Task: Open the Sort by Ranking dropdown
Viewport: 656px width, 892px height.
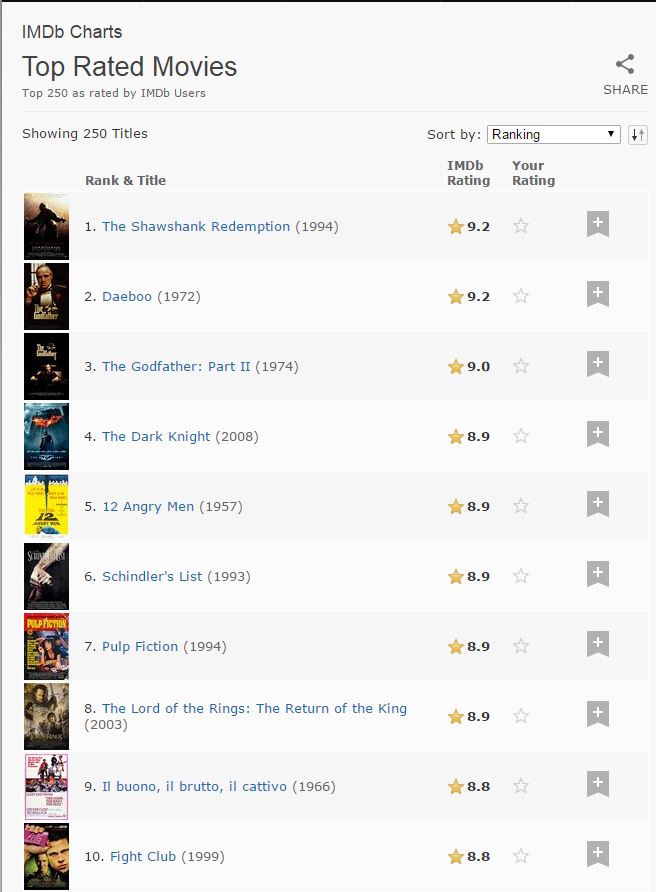Action: pyautogui.click(x=554, y=134)
